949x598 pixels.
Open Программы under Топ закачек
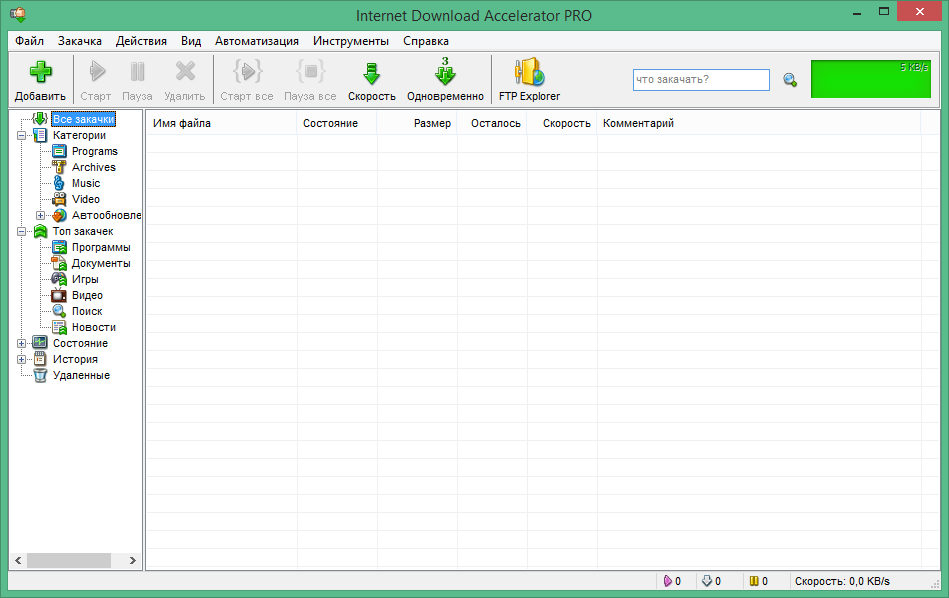101,248
